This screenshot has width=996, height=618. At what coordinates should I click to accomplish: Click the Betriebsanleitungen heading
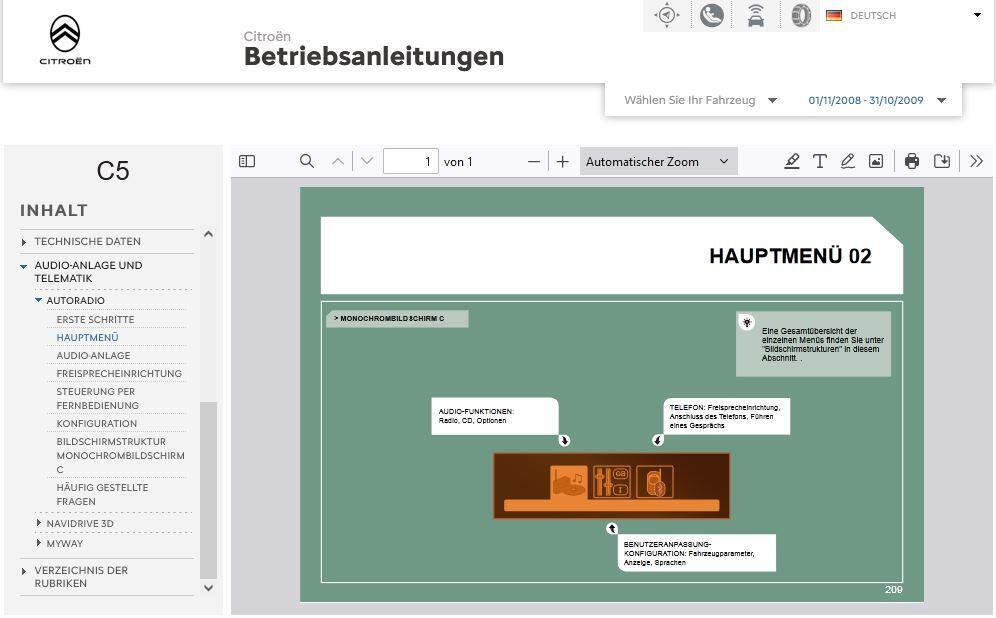tap(374, 56)
